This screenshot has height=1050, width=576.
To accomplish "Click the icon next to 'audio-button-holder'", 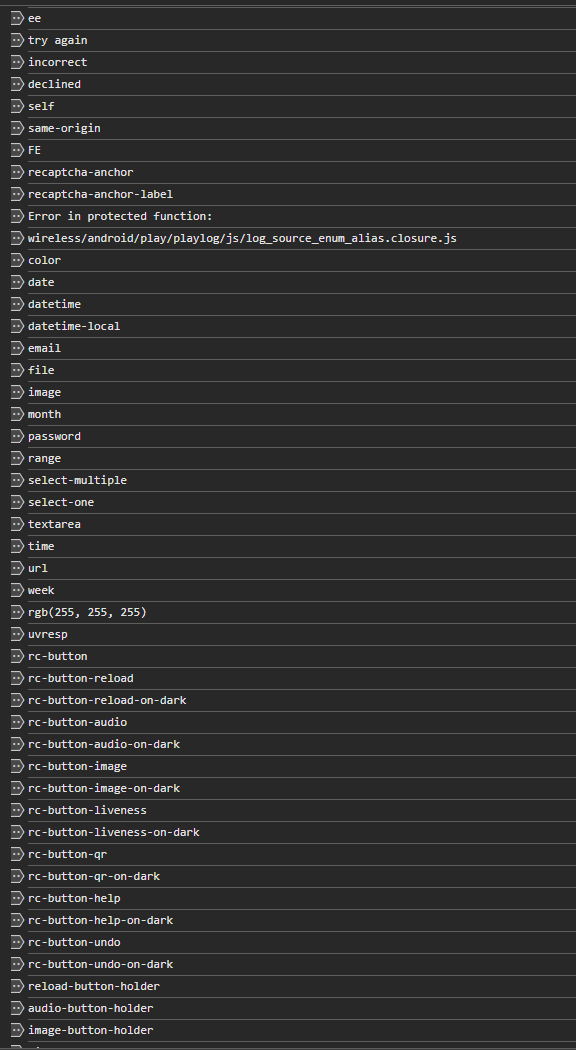I will (17, 1008).
